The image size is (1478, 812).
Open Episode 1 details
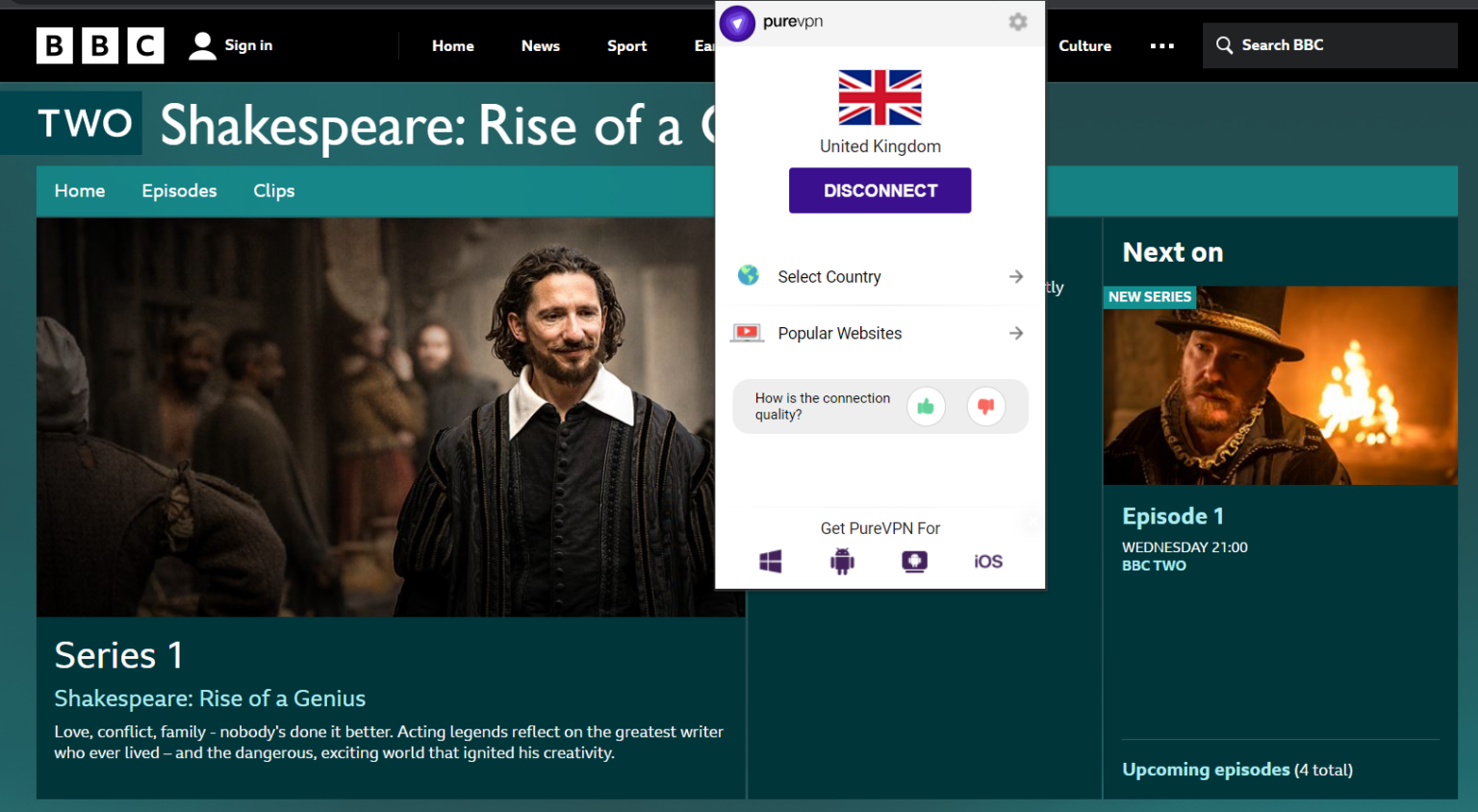[x=1173, y=516]
